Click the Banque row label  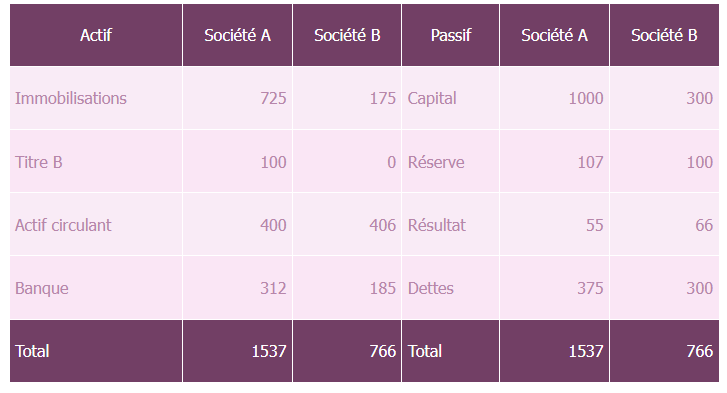tap(96, 288)
